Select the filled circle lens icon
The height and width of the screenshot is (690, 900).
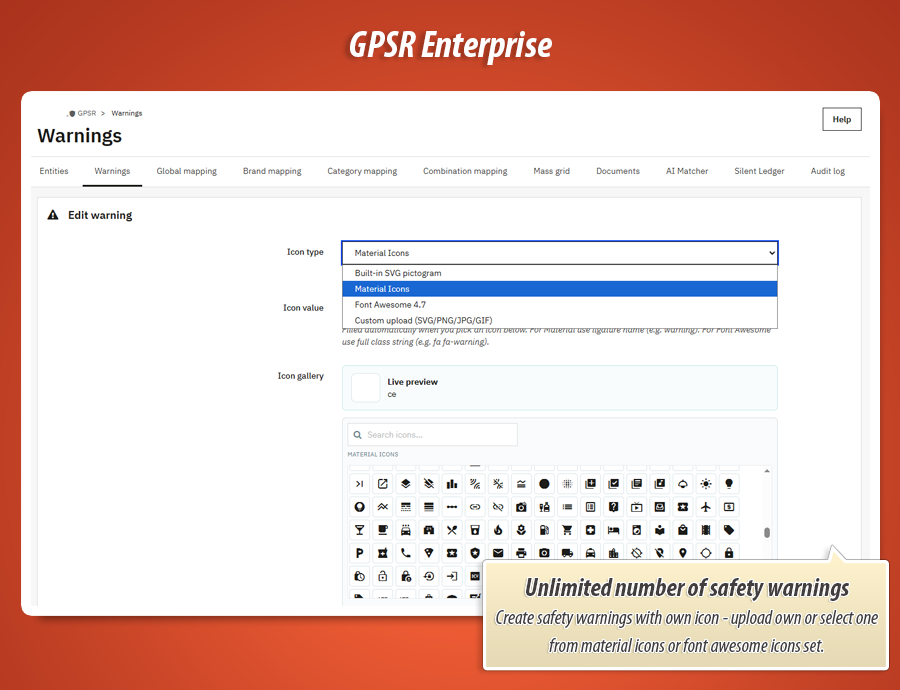point(544,484)
